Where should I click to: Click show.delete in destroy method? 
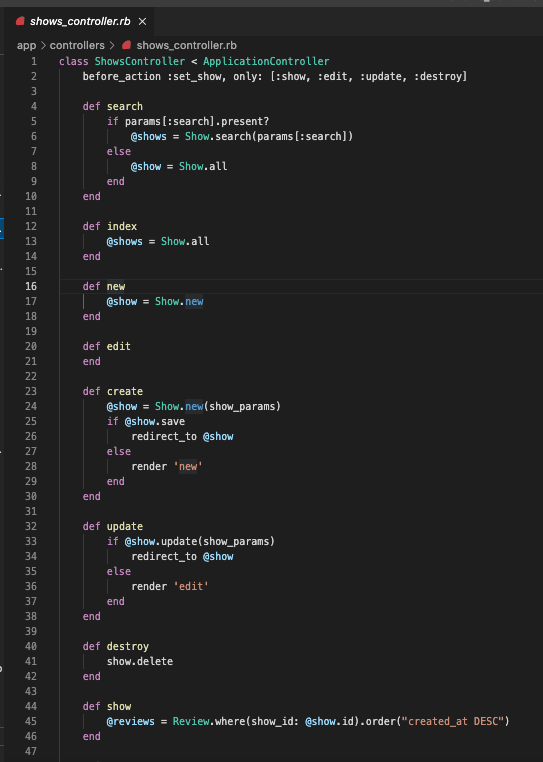[140, 661]
